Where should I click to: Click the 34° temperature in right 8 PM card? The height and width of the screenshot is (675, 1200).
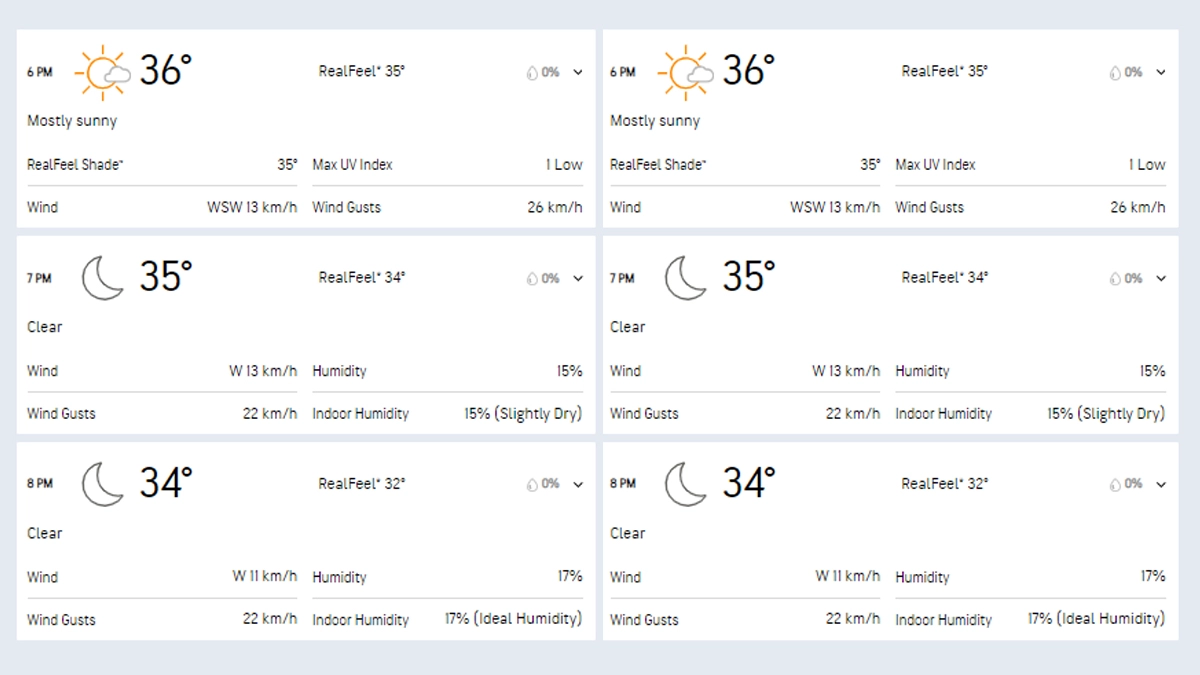748,483
